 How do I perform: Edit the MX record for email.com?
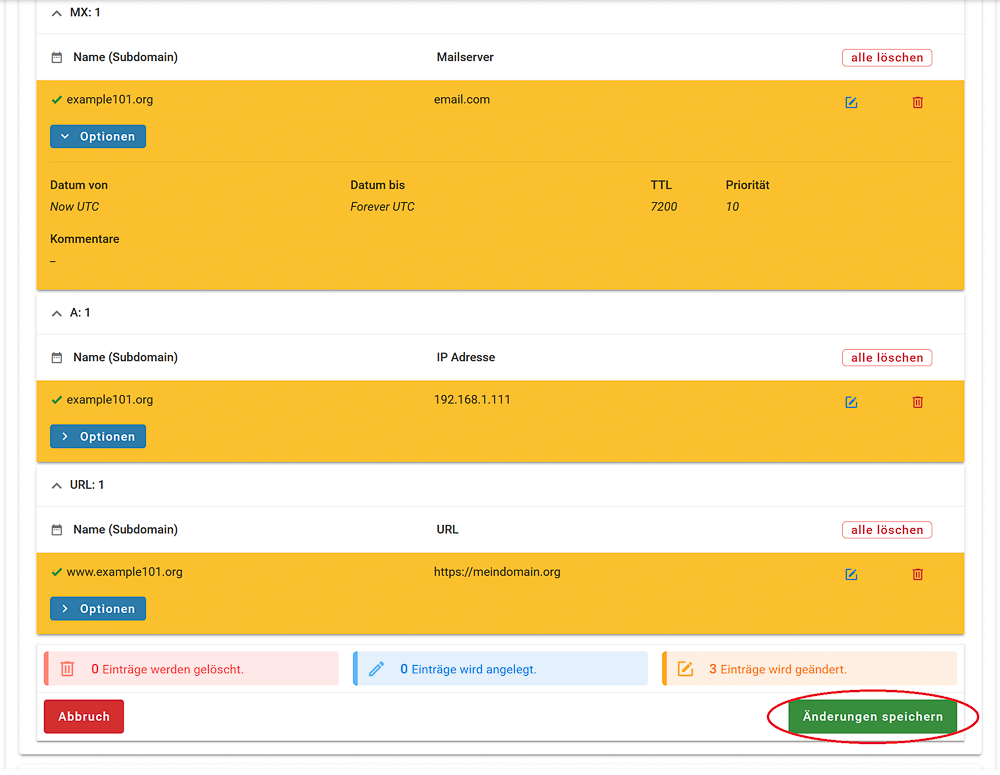(851, 102)
